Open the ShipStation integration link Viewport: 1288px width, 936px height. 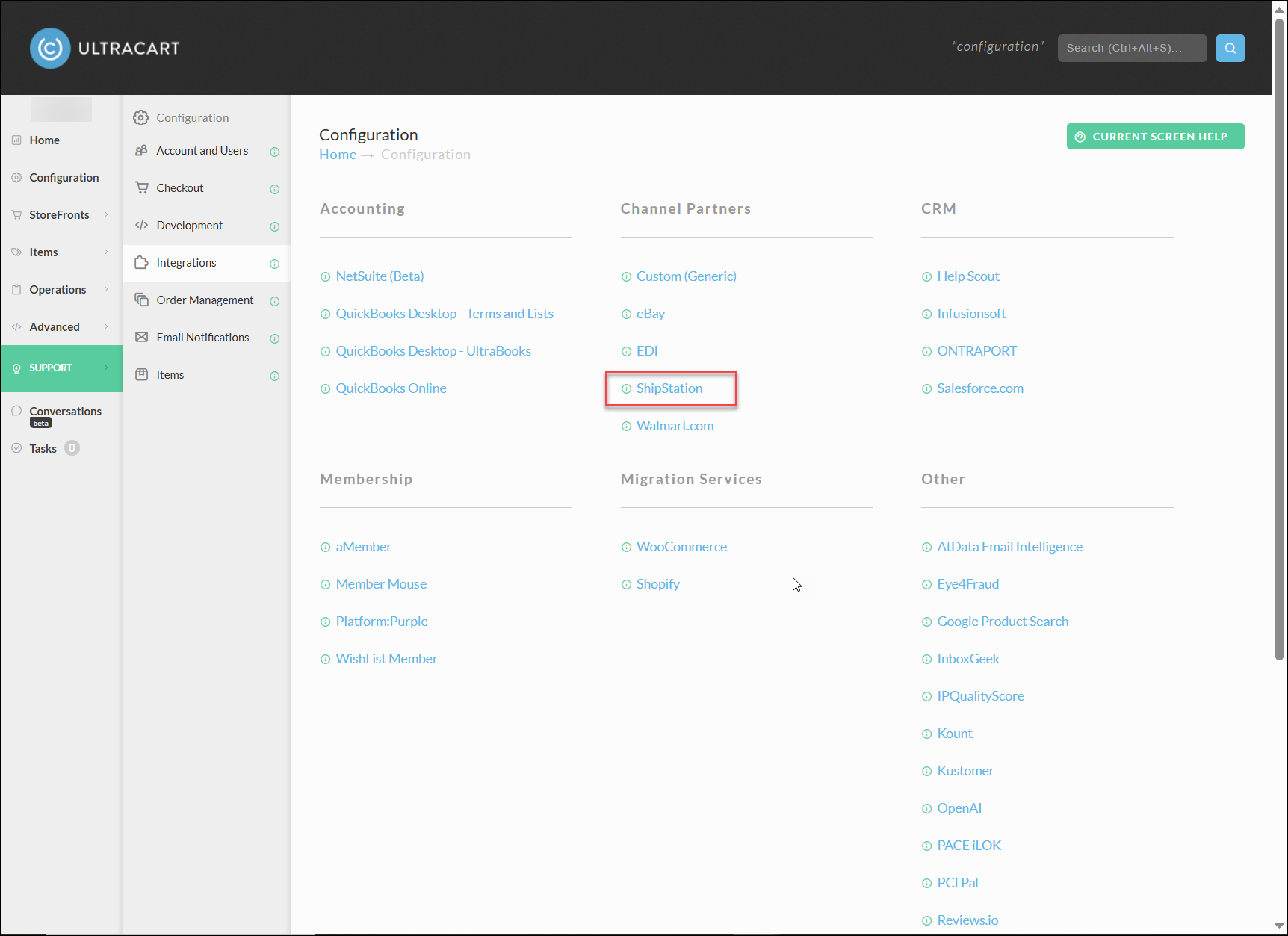(x=669, y=388)
